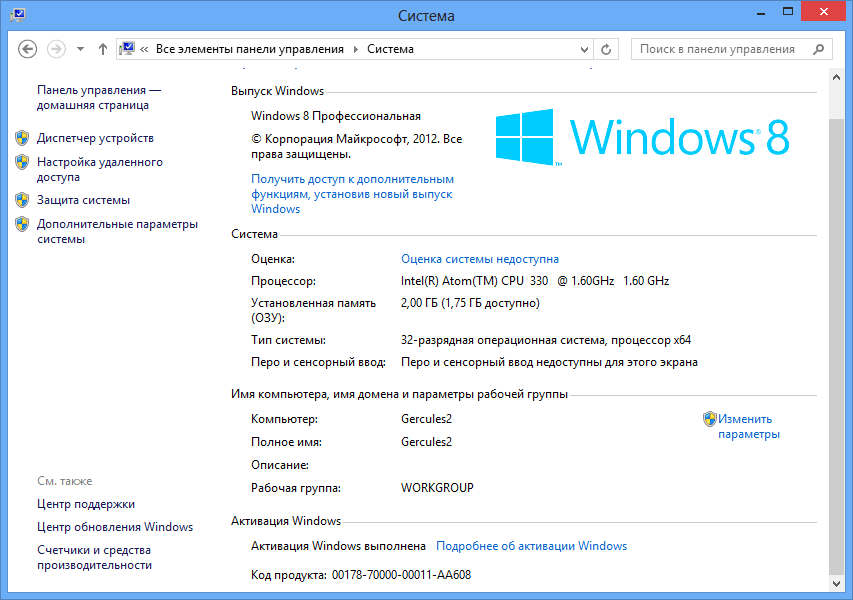This screenshot has height=600, width=853.
Task: Open 'Центр поддержки' link
Action: coord(86,504)
